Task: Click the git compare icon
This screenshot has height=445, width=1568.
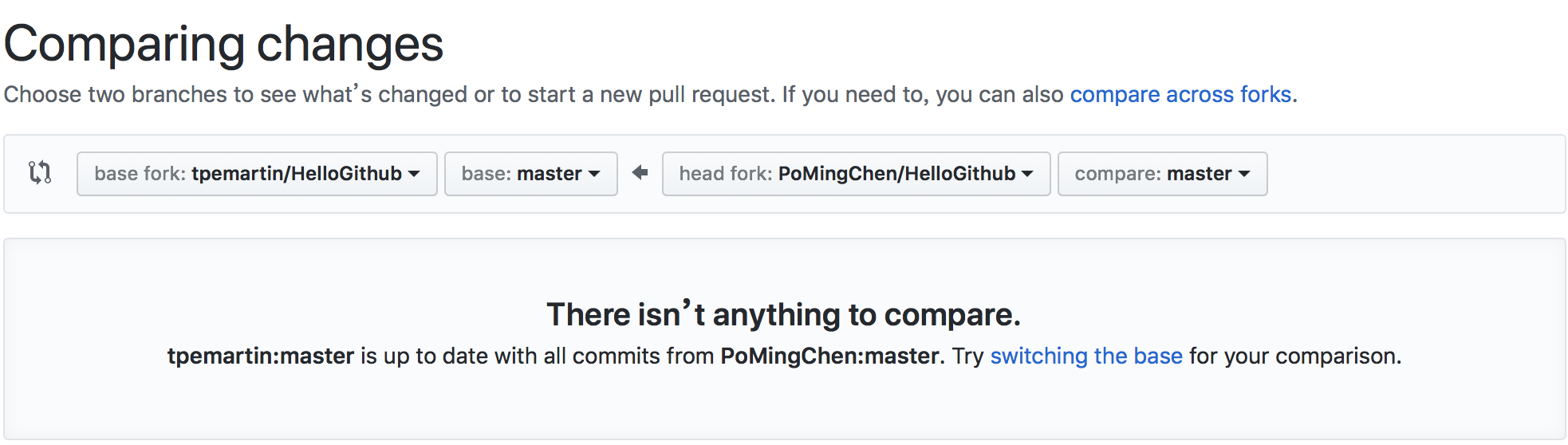Action: click(40, 173)
